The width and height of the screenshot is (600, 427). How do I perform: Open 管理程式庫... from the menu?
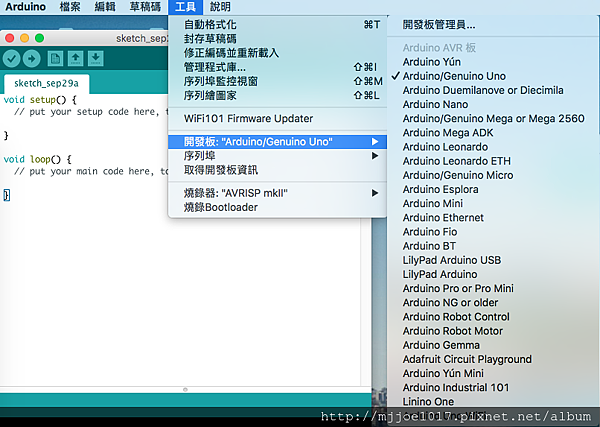tap(277, 67)
